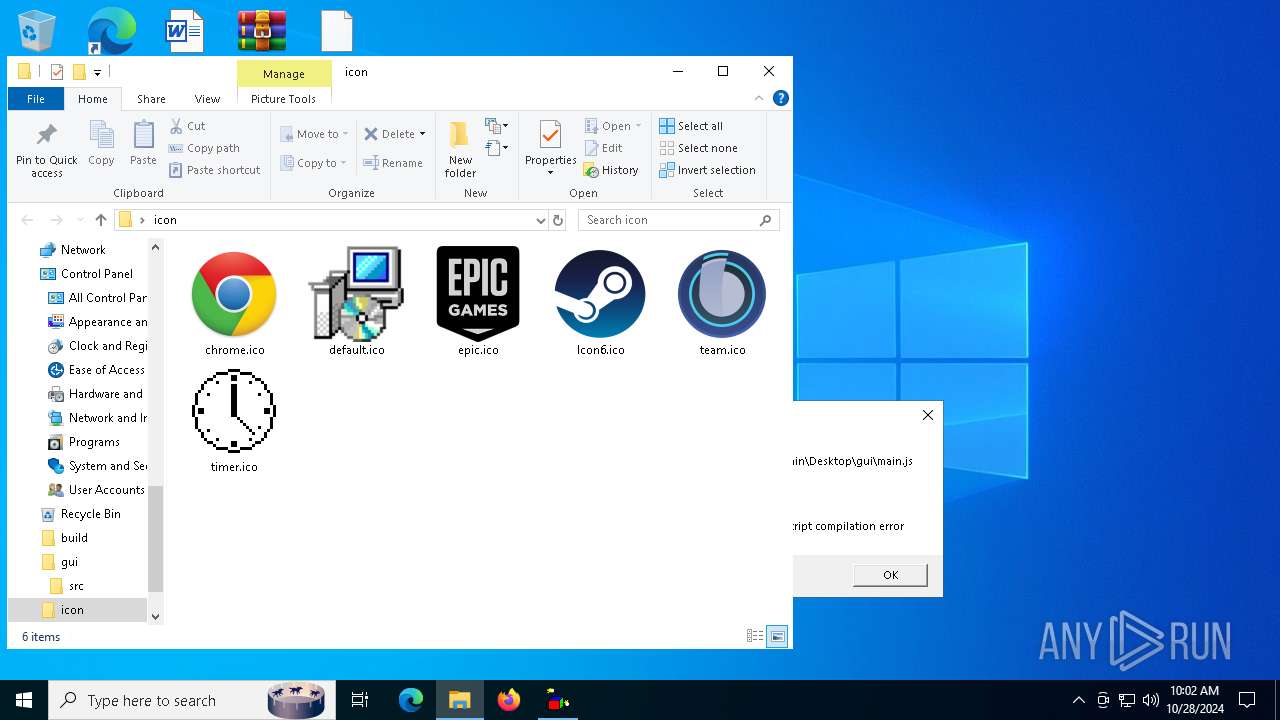Click Copy path in Clipboard group
The height and width of the screenshot is (720, 1280).
(x=205, y=148)
